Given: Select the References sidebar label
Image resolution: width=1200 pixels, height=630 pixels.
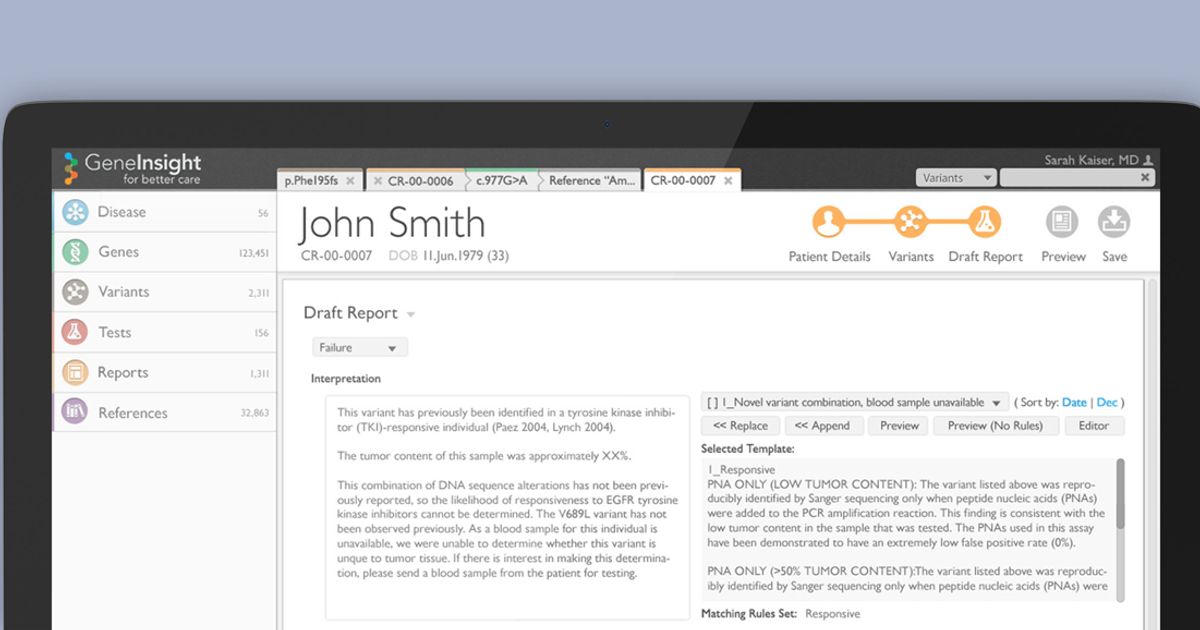Looking at the screenshot, I should click(133, 412).
